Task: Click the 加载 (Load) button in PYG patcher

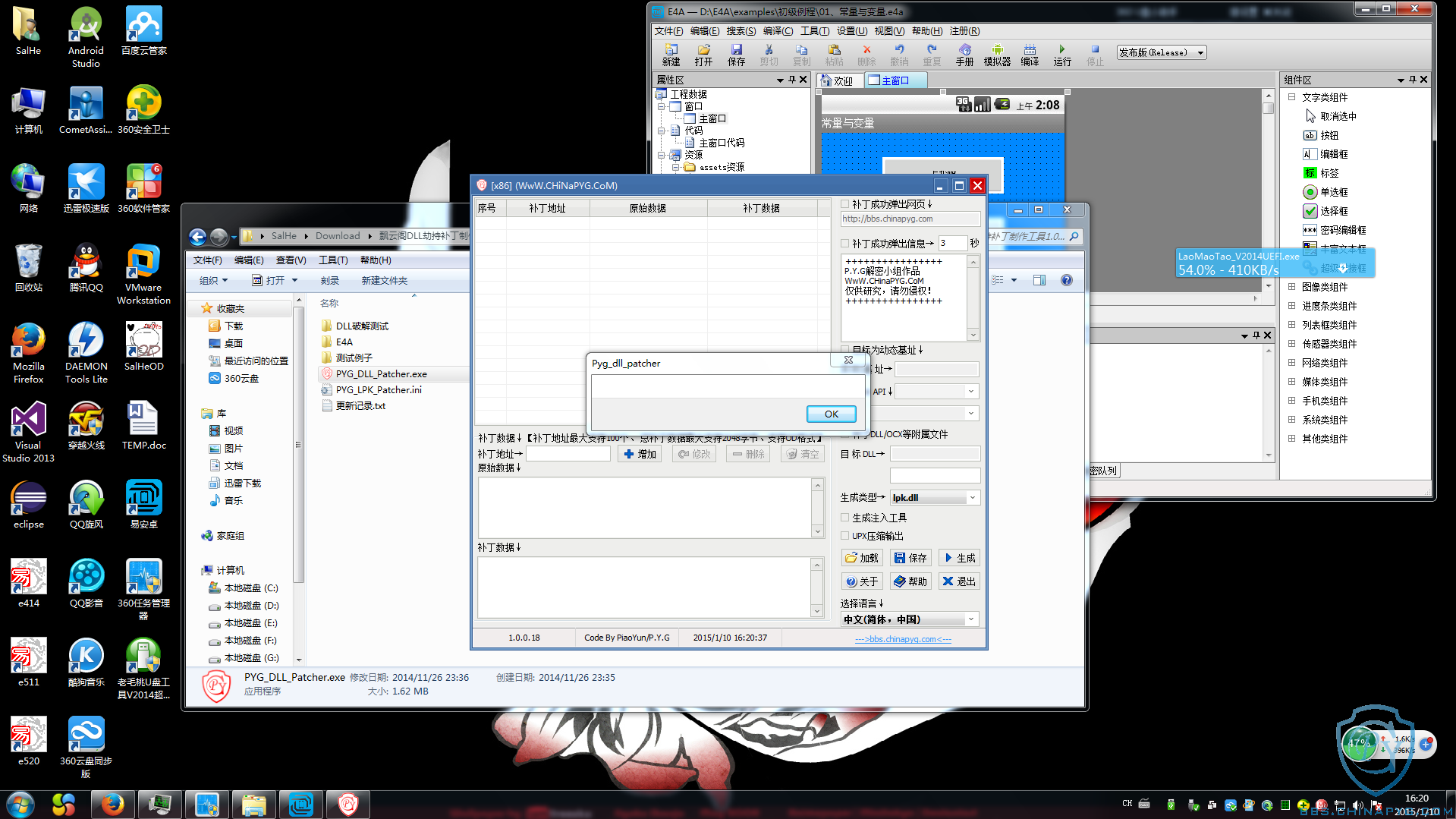Action: pyautogui.click(x=861, y=558)
